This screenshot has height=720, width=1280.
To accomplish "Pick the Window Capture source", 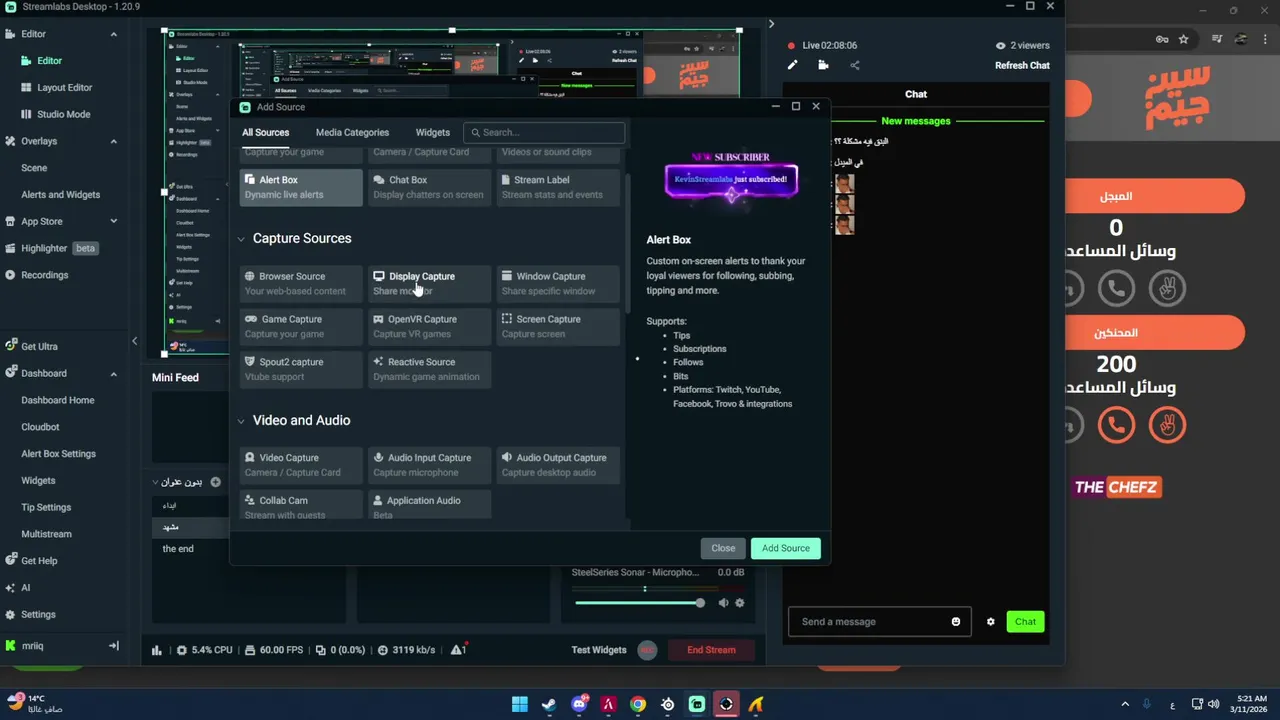I will tap(558, 283).
